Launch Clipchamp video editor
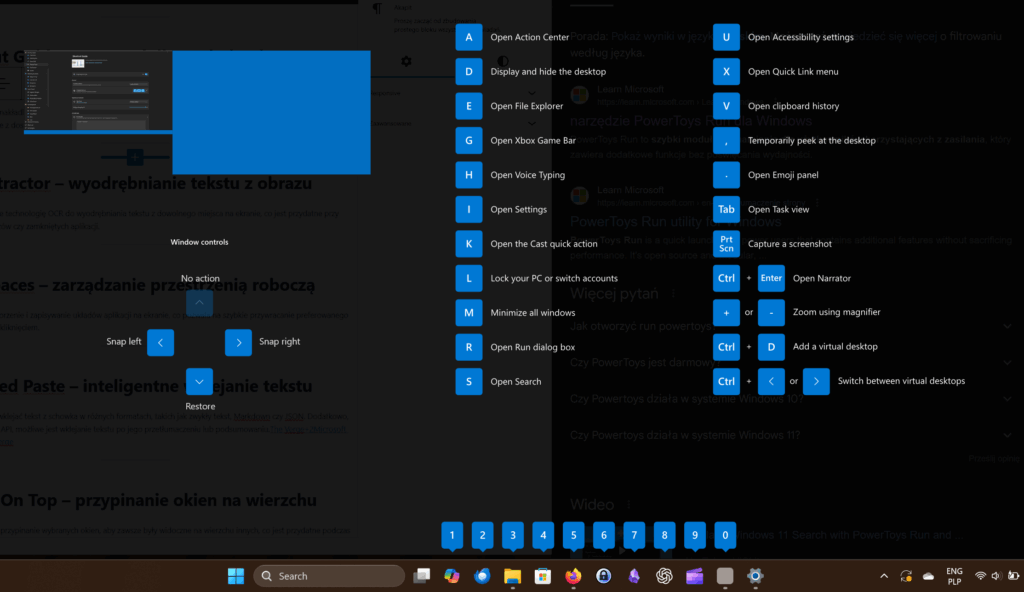Screen dimensions: 1024x592 click(694, 576)
